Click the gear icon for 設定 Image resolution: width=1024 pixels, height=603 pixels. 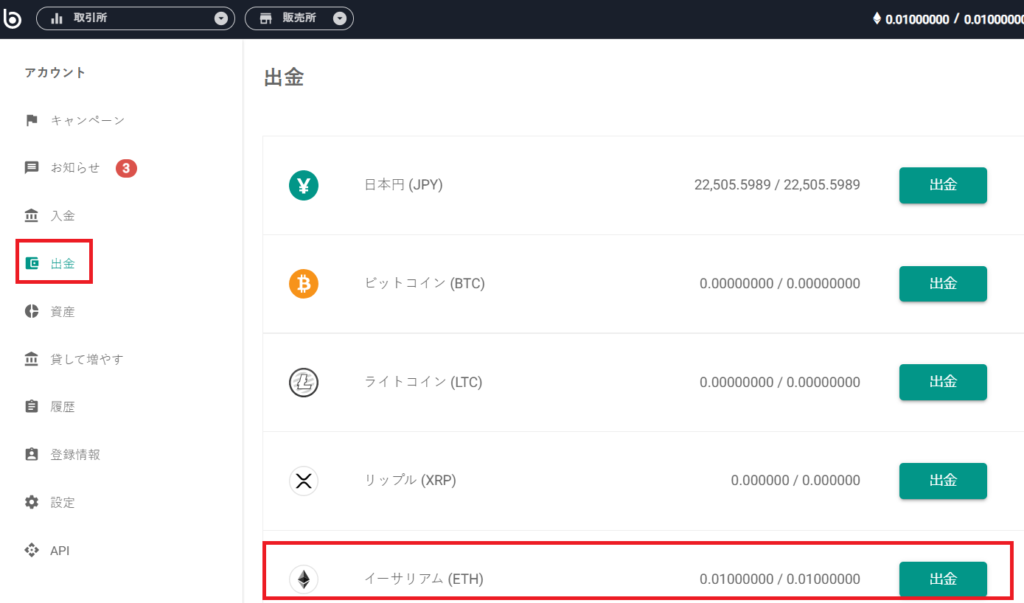[x=31, y=502]
